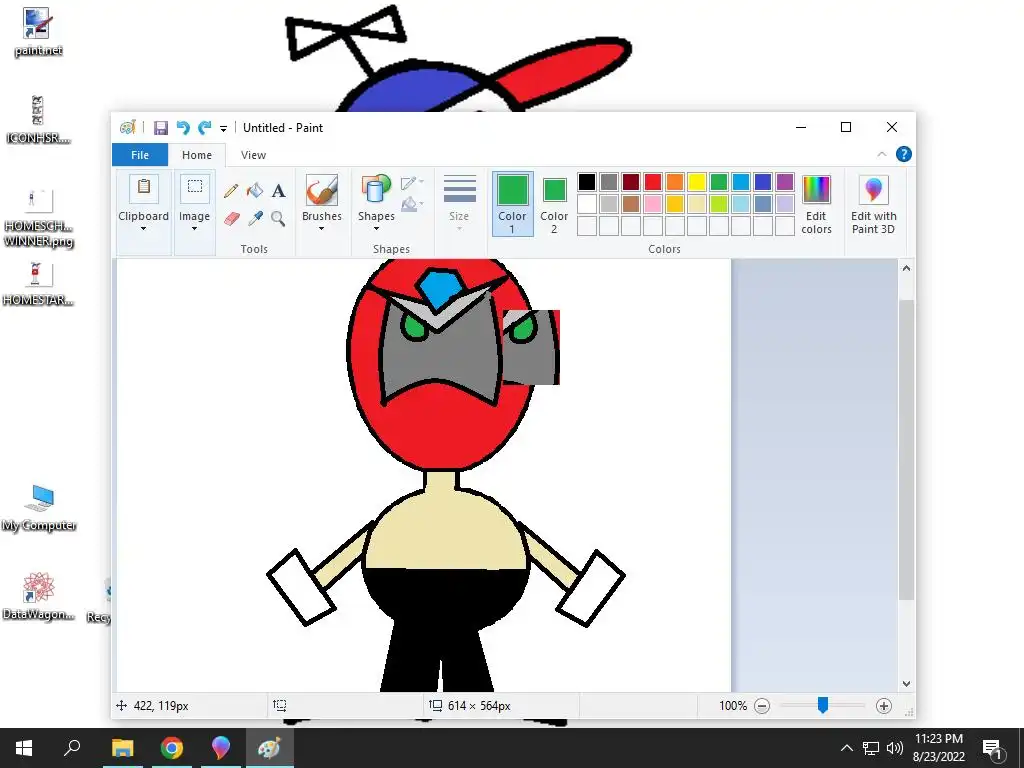This screenshot has height=768, width=1024.
Task: Expand the Clipboard dropdown arrow
Action: 143,229
